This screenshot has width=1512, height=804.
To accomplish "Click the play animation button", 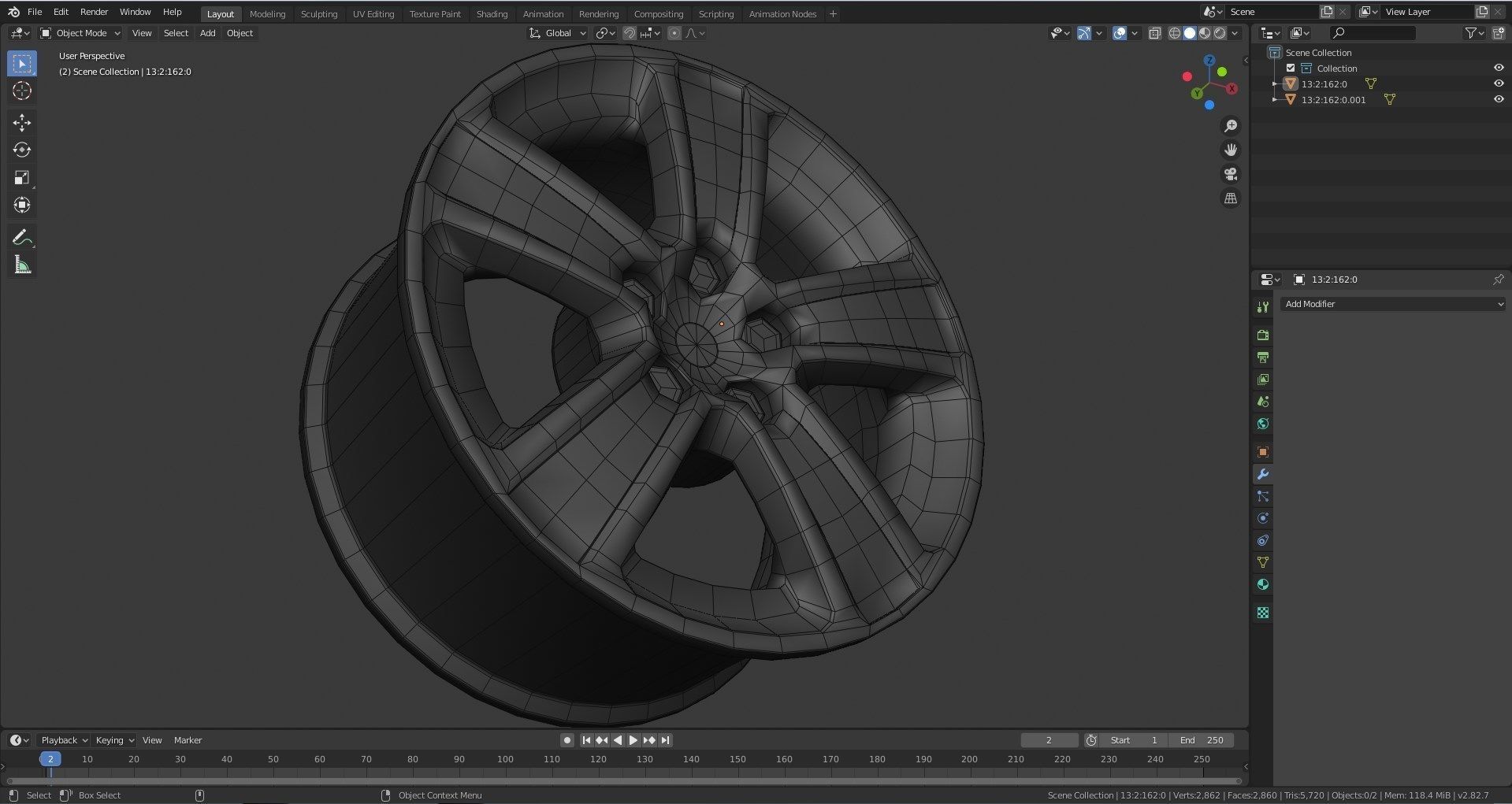I will (633, 740).
